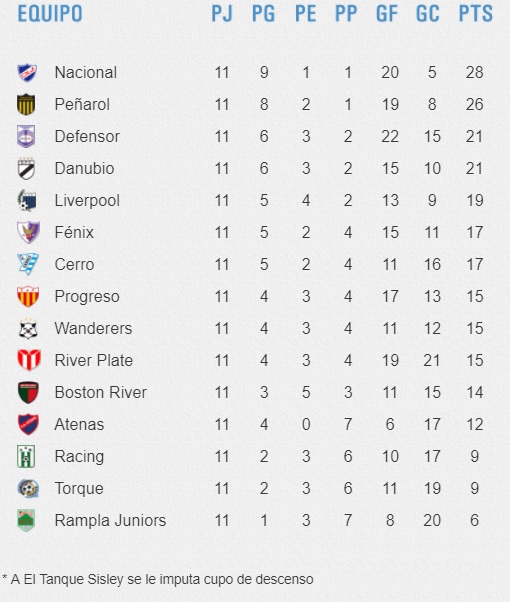
Task: Click the El Tanque Sisley footnote text
Action: coord(157,579)
